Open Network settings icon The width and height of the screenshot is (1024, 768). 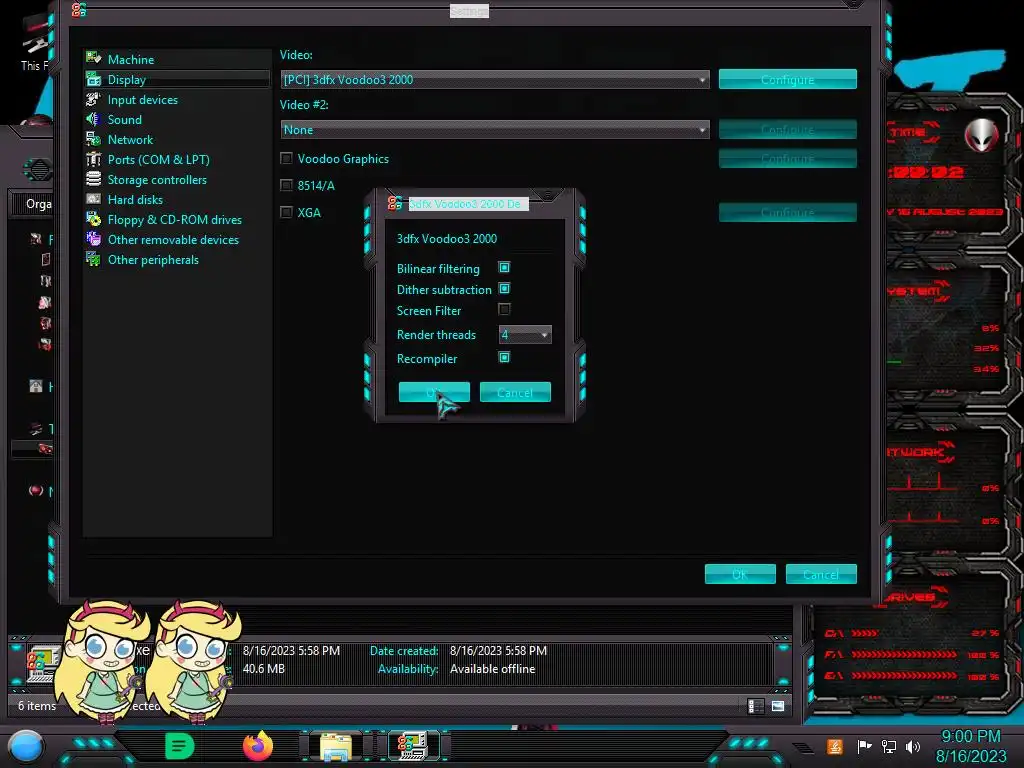pos(93,140)
